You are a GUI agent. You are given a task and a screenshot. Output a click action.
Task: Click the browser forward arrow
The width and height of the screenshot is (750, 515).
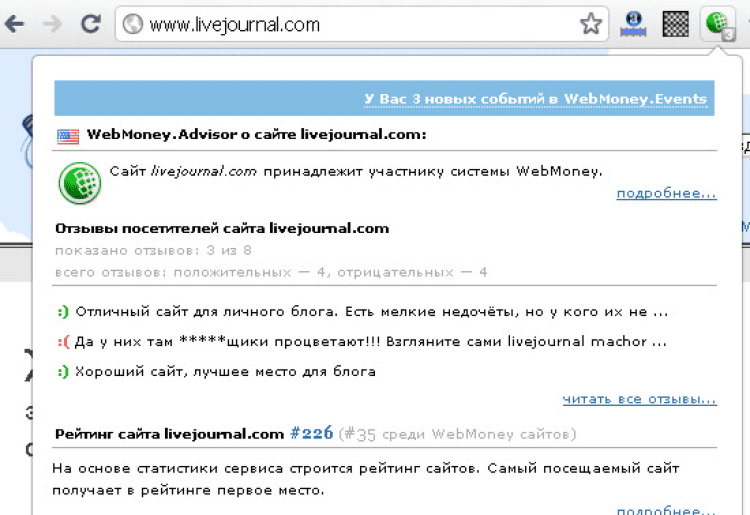pos(52,23)
